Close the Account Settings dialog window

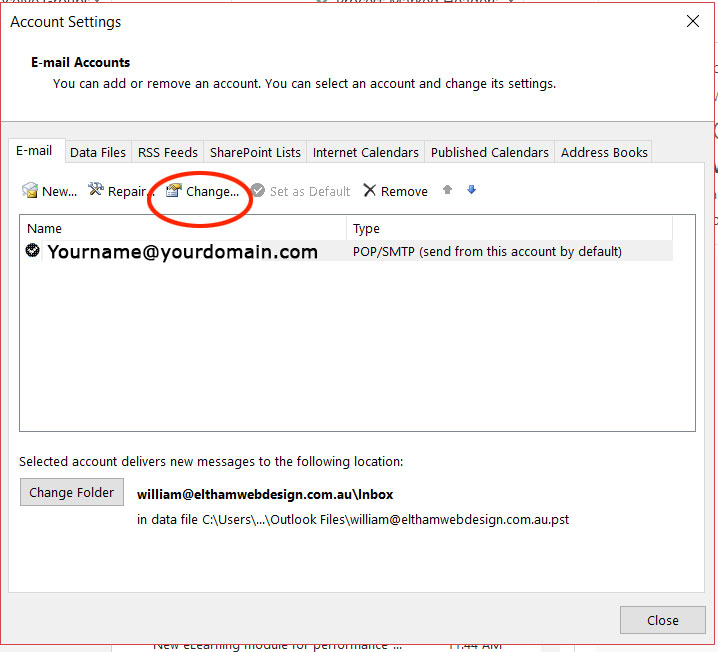tap(693, 22)
